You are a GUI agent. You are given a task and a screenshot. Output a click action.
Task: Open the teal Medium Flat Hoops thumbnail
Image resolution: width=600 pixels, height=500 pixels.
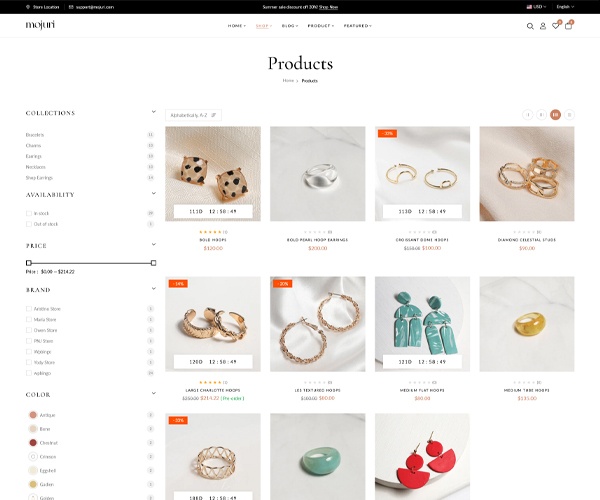pos(422,324)
